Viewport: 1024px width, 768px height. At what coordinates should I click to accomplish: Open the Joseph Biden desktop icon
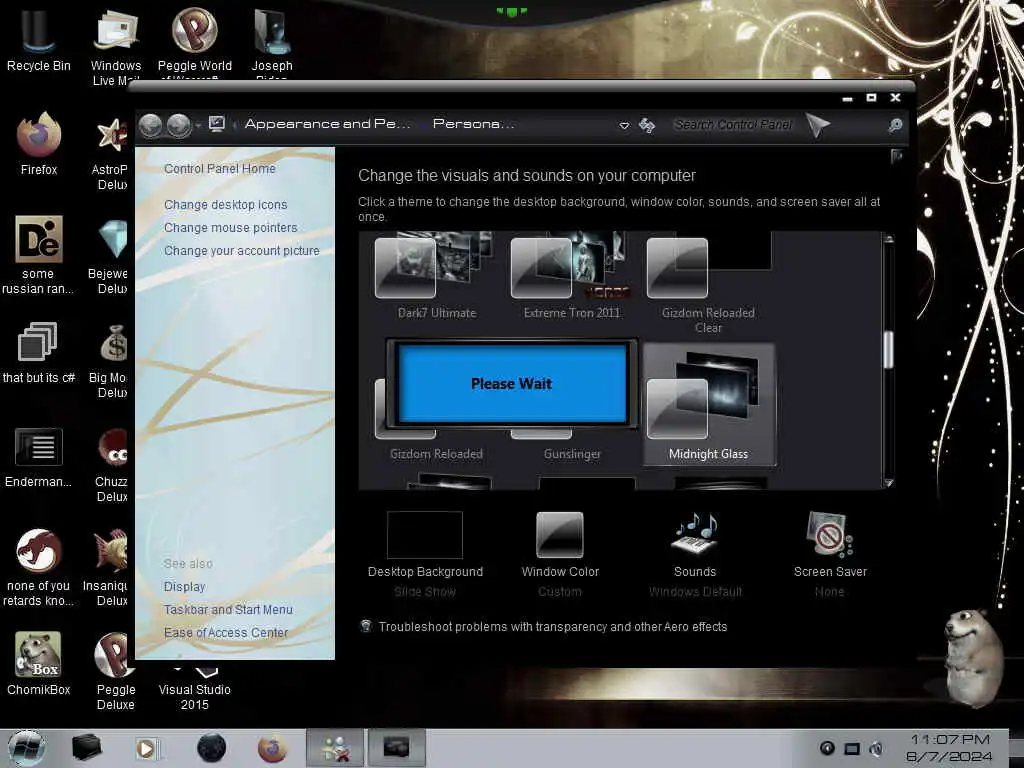(272, 42)
